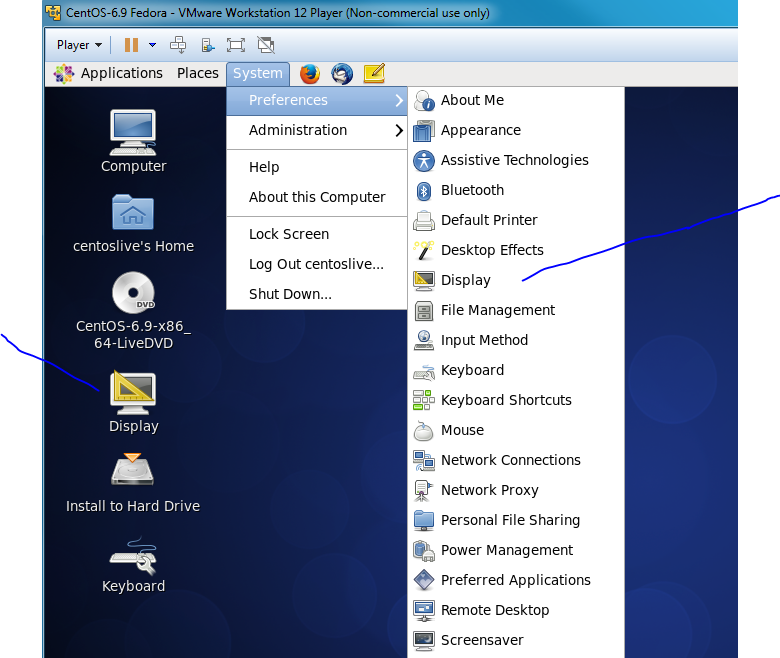Select Lock Screen menu entry
Viewport: 780px width, 658px height.
click(317, 234)
